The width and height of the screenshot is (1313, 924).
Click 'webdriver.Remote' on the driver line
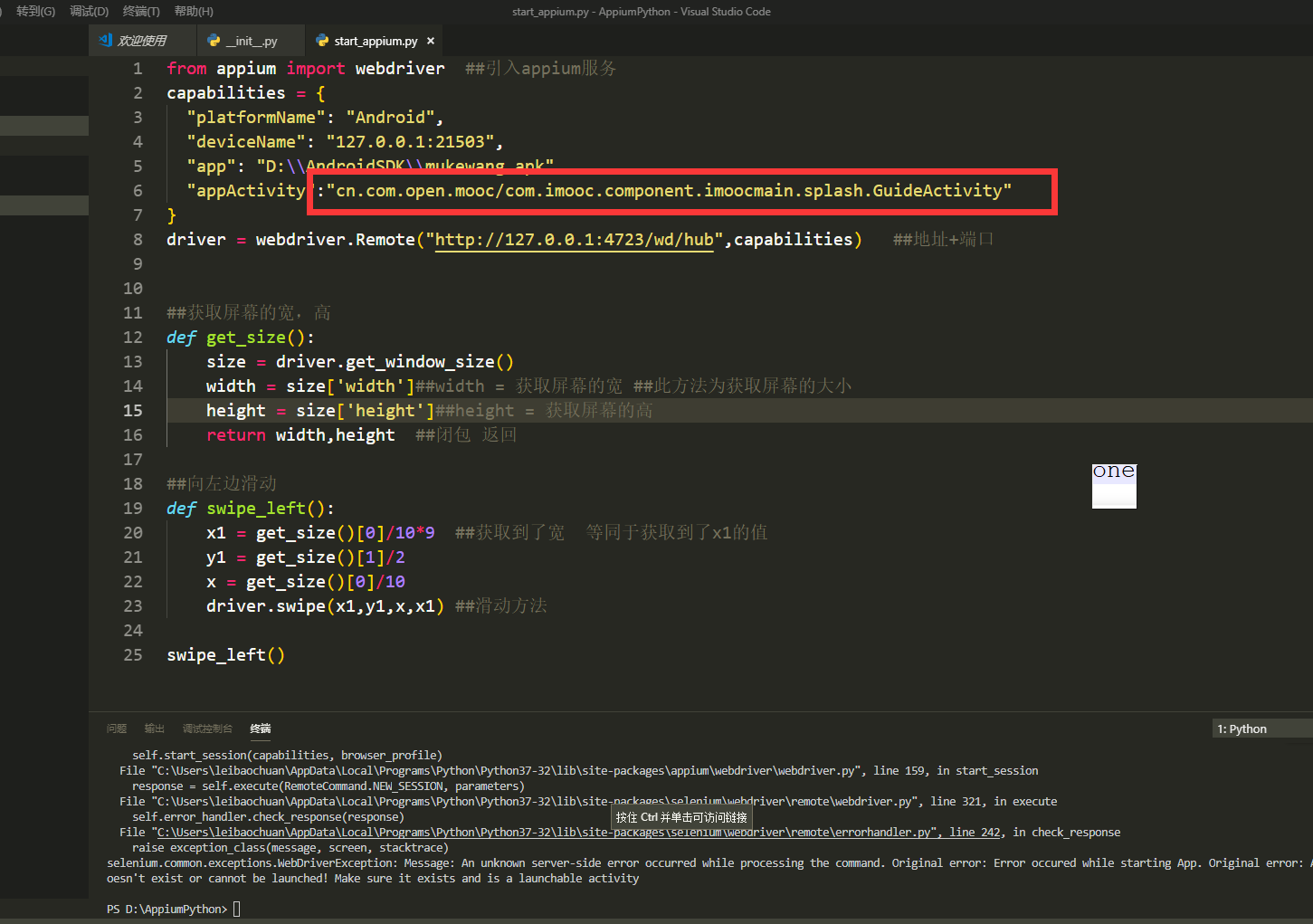[x=336, y=240]
